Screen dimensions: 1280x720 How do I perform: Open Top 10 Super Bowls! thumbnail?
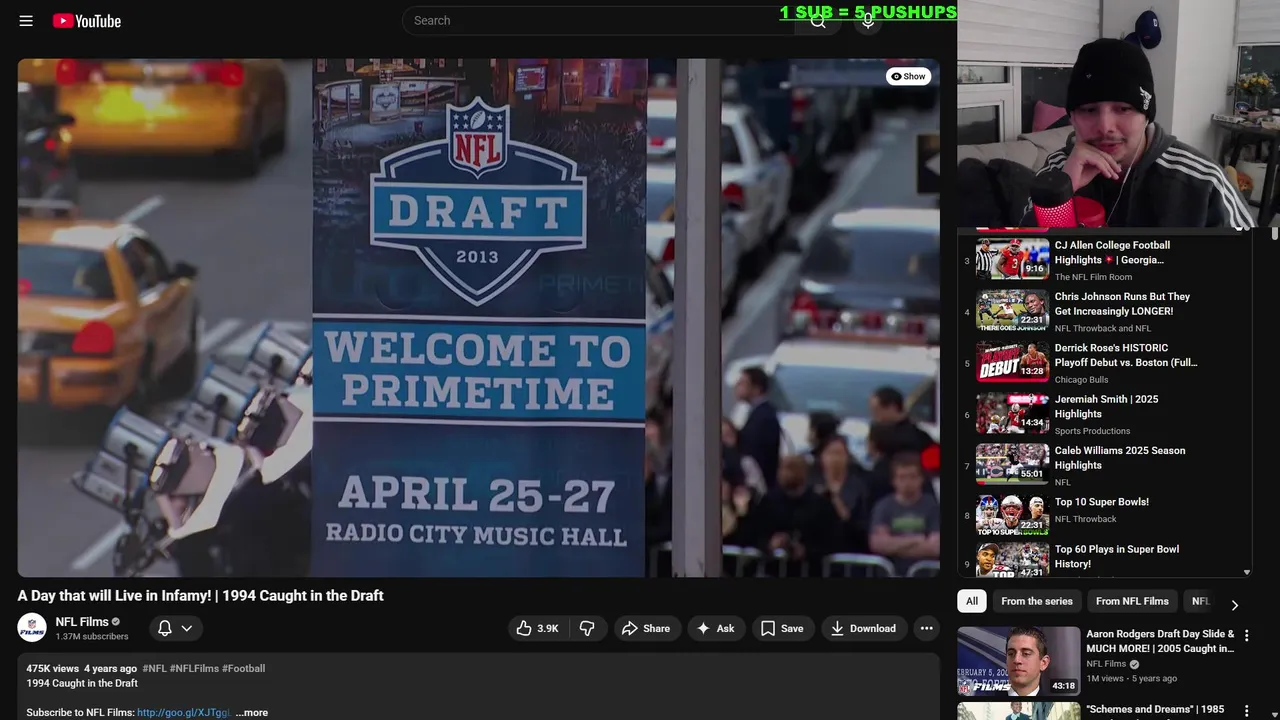click(x=1012, y=515)
